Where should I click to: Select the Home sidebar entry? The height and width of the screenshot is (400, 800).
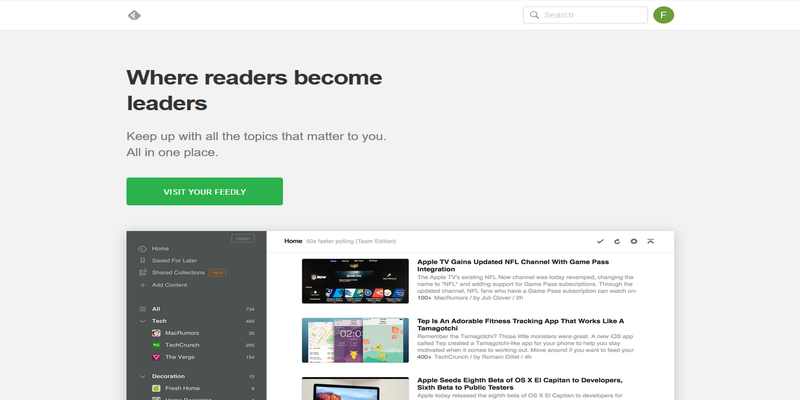click(x=160, y=248)
